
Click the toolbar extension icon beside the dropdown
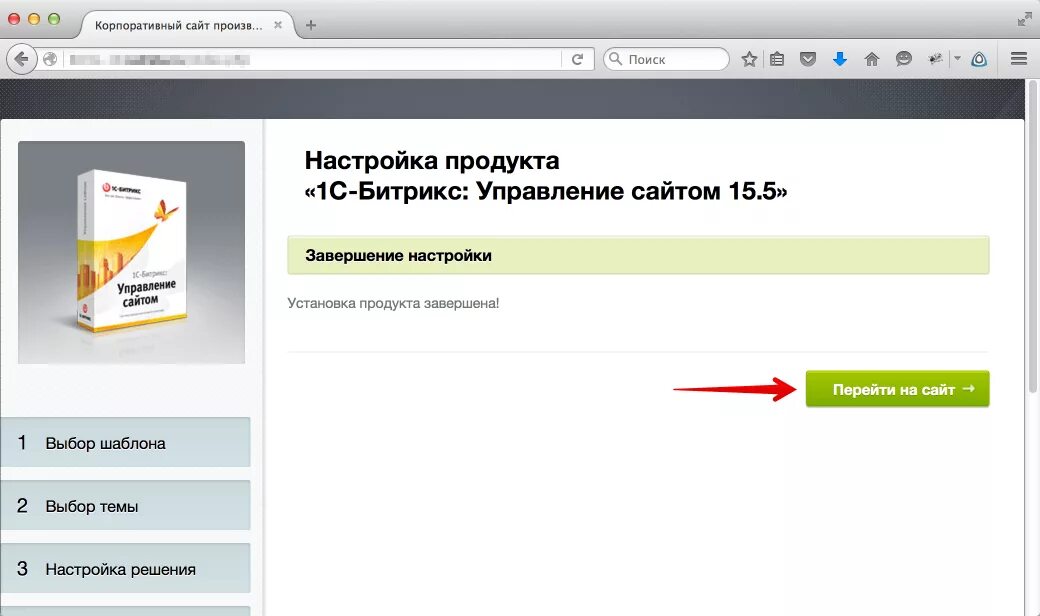[x=935, y=60]
